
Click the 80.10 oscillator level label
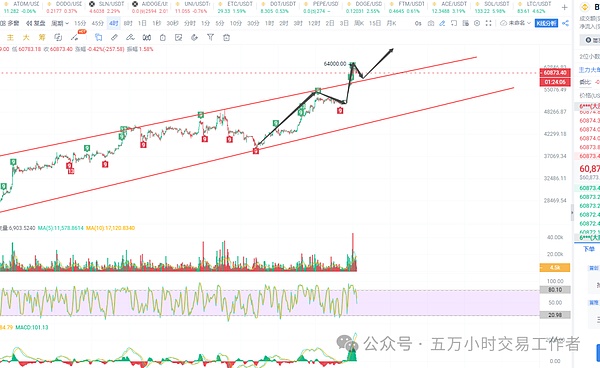click(555, 290)
